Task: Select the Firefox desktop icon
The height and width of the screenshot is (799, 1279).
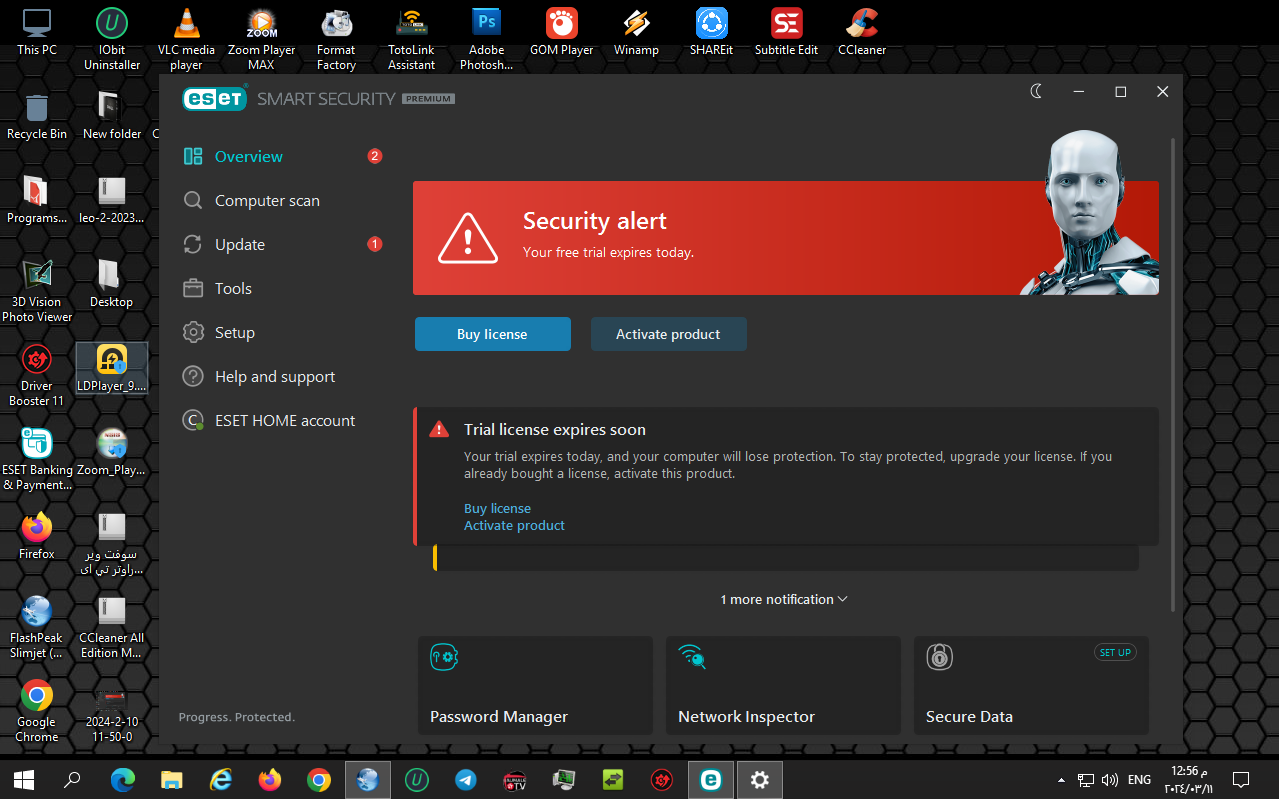Action: pyautogui.click(x=37, y=536)
